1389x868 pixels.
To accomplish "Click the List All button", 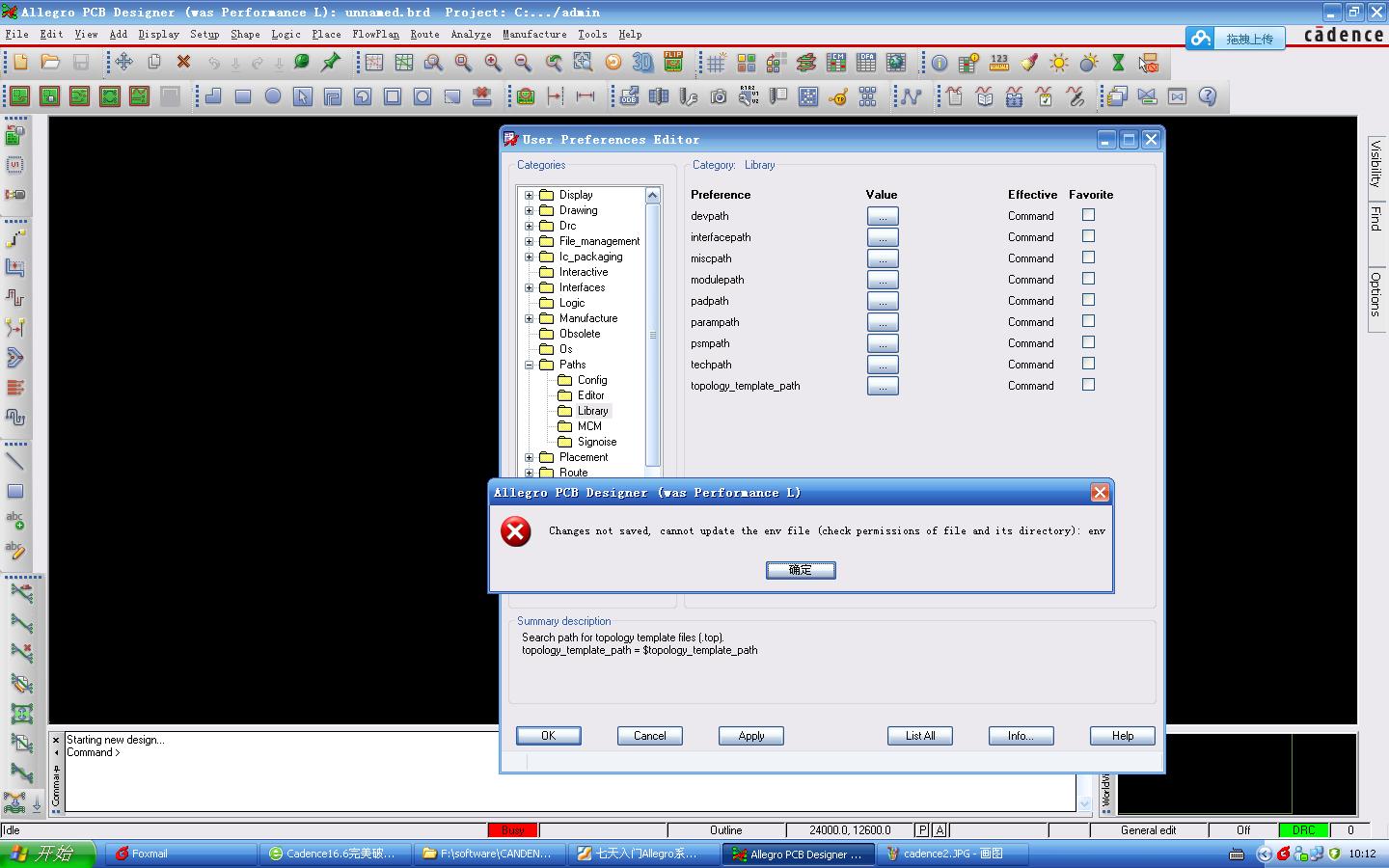I will 920,736.
